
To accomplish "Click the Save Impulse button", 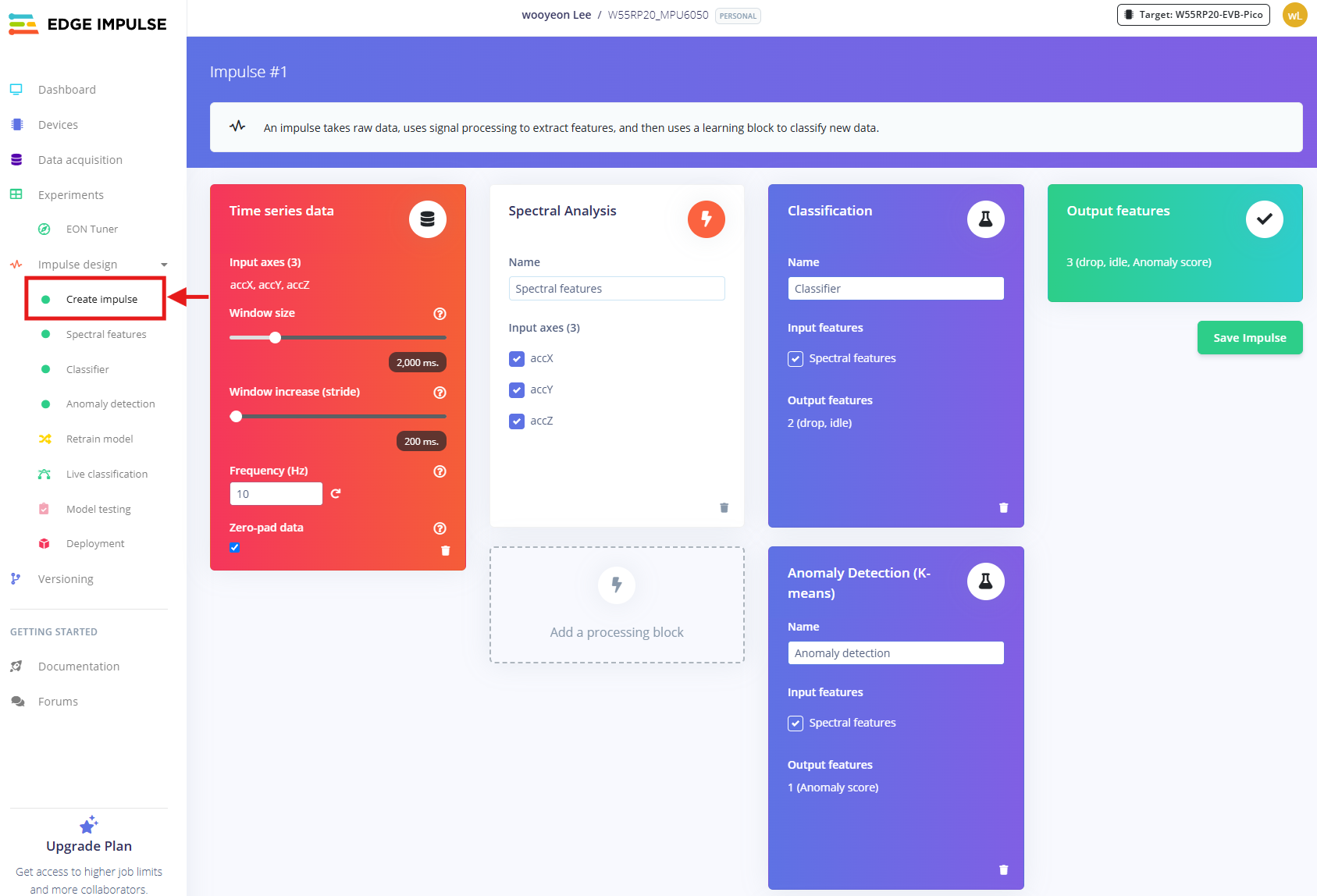I will [x=1249, y=338].
